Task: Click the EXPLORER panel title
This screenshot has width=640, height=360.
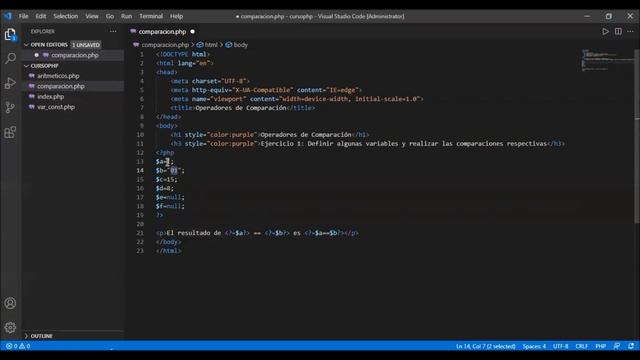Action: click(x=42, y=31)
